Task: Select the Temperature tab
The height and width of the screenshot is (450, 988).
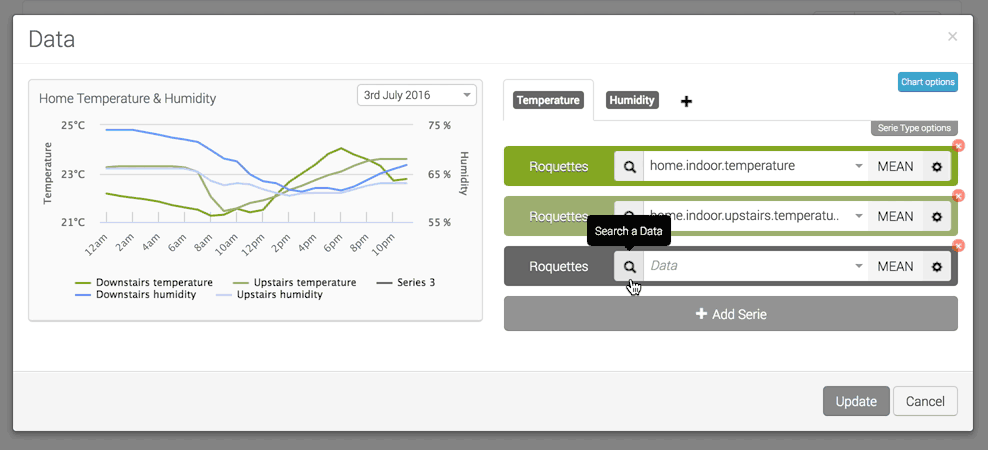Action: click(548, 100)
